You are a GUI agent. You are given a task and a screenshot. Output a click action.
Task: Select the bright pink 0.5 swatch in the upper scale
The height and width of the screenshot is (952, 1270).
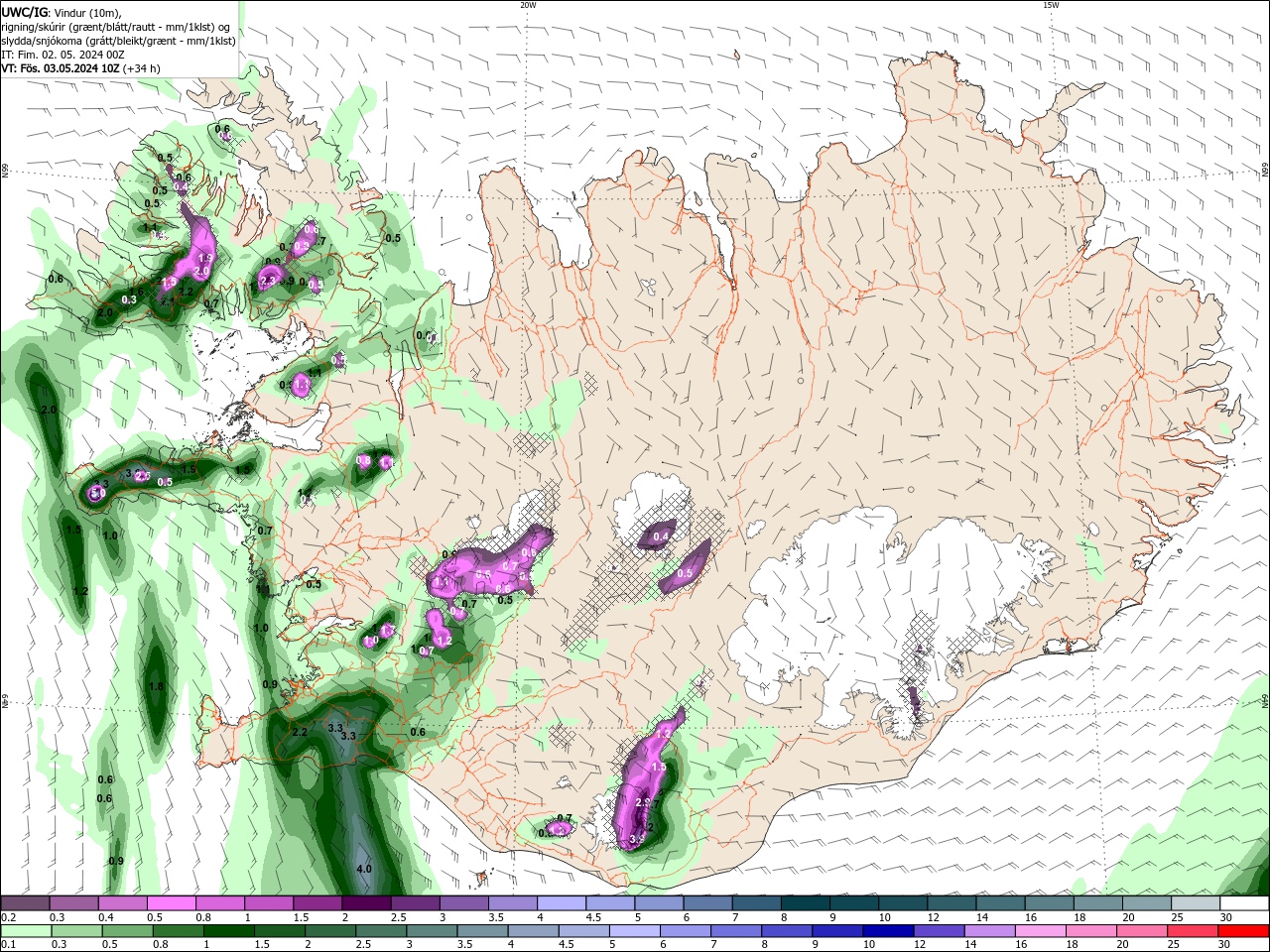pyautogui.click(x=170, y=903)
